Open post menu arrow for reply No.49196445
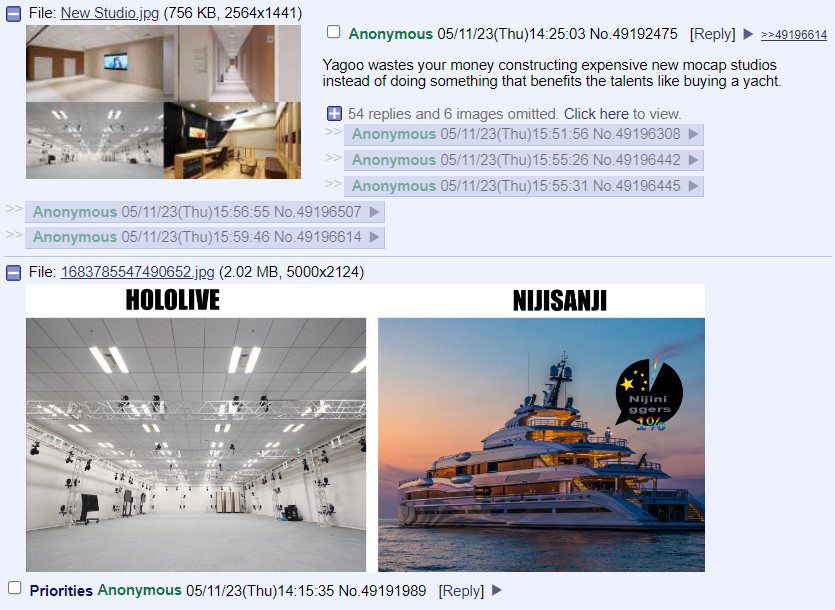Viewport: 835px width, 610px height. click(693, 186)
